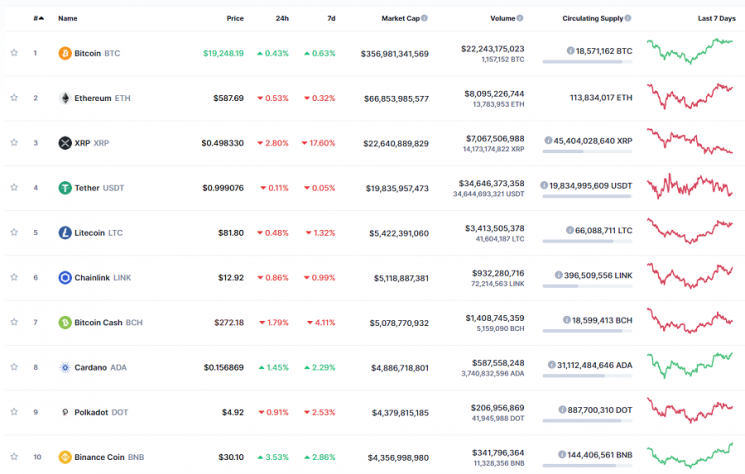Sort by the 7d change column
Image resolution: width=745 pixels, height=474 pixels.
331,18
